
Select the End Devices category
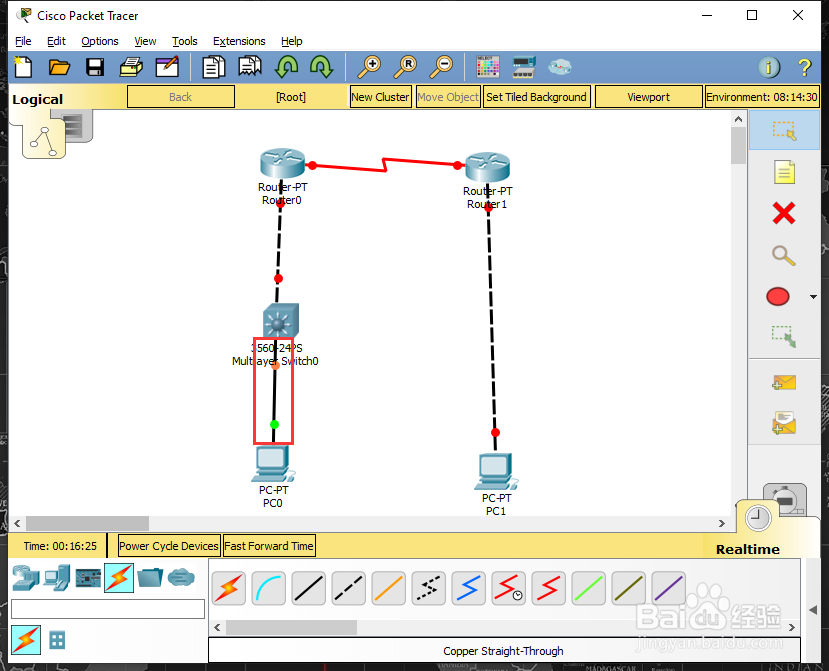pyautogui.click(x=57, y=577)
